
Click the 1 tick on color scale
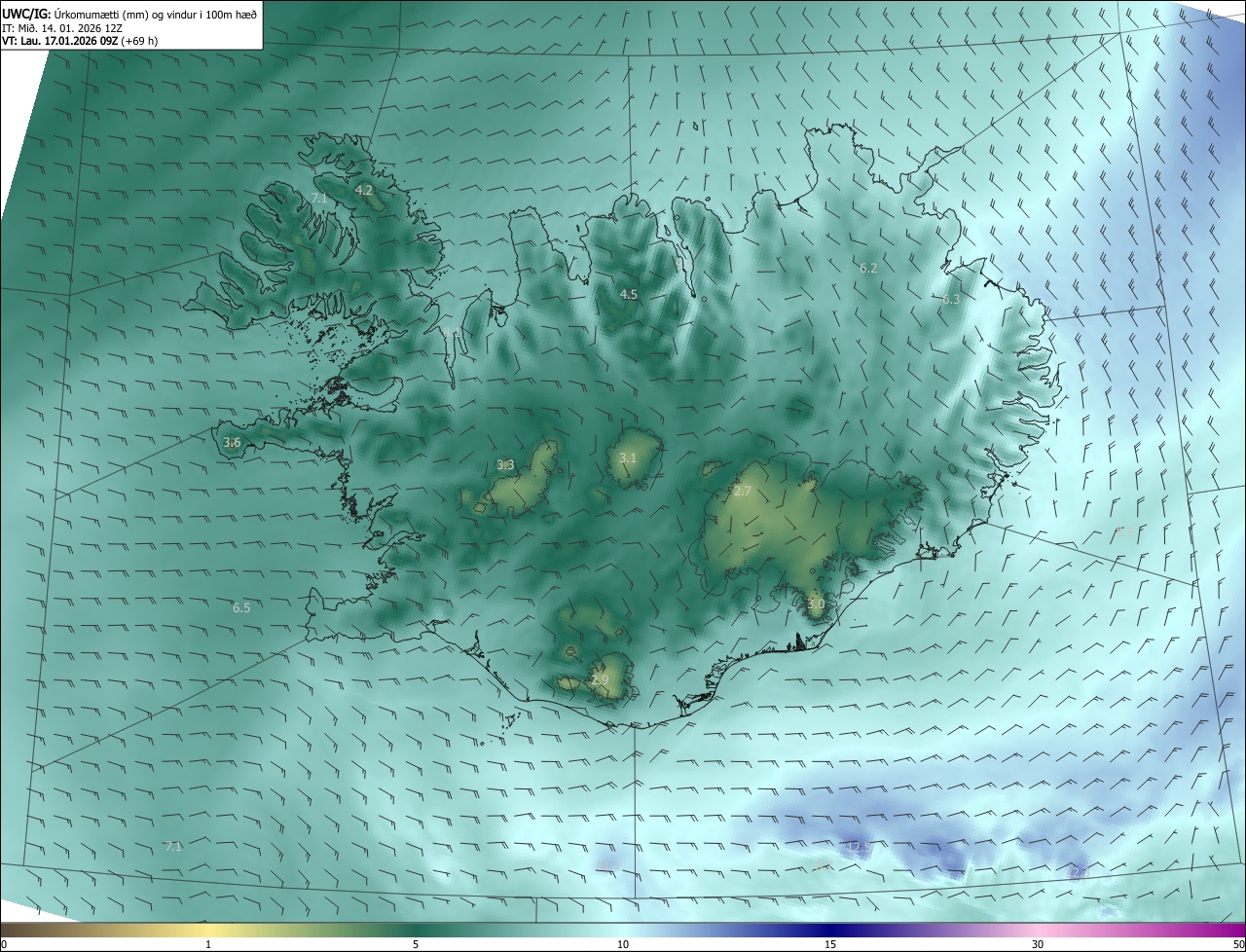[208, 945]
